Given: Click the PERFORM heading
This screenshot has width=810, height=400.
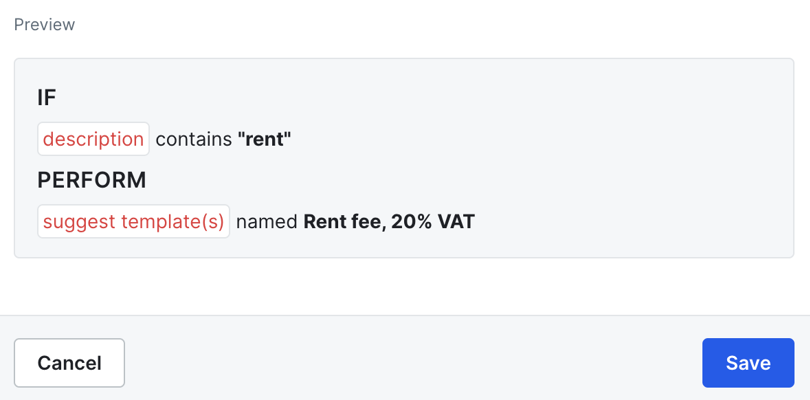Looking at the screenshot, I should (x=92, y=180).
